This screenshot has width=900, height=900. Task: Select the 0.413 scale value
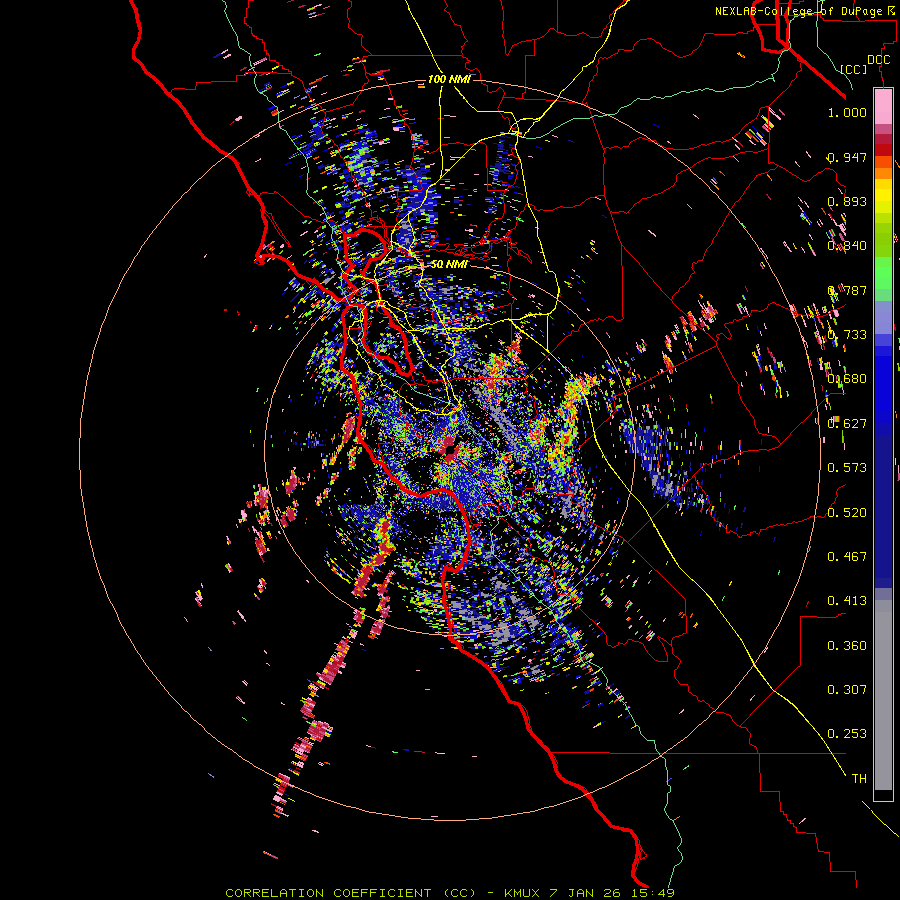[847, 601]
